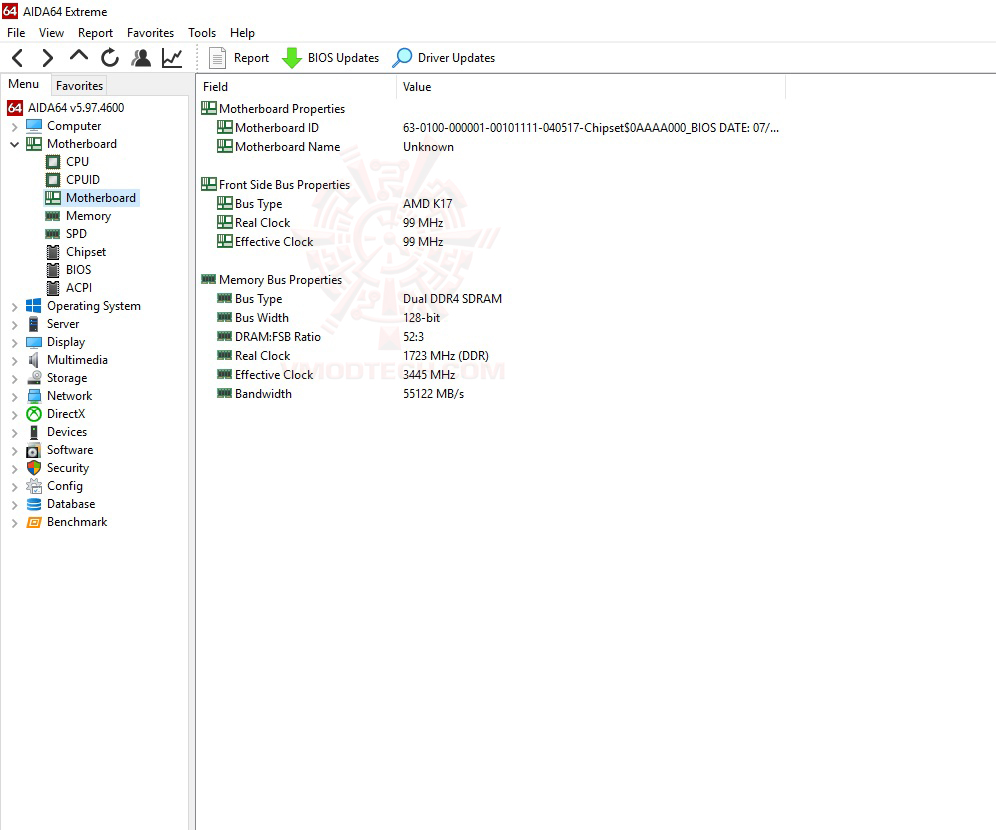Expand the Software tree node
996x830 pixels.
(15, 451)
